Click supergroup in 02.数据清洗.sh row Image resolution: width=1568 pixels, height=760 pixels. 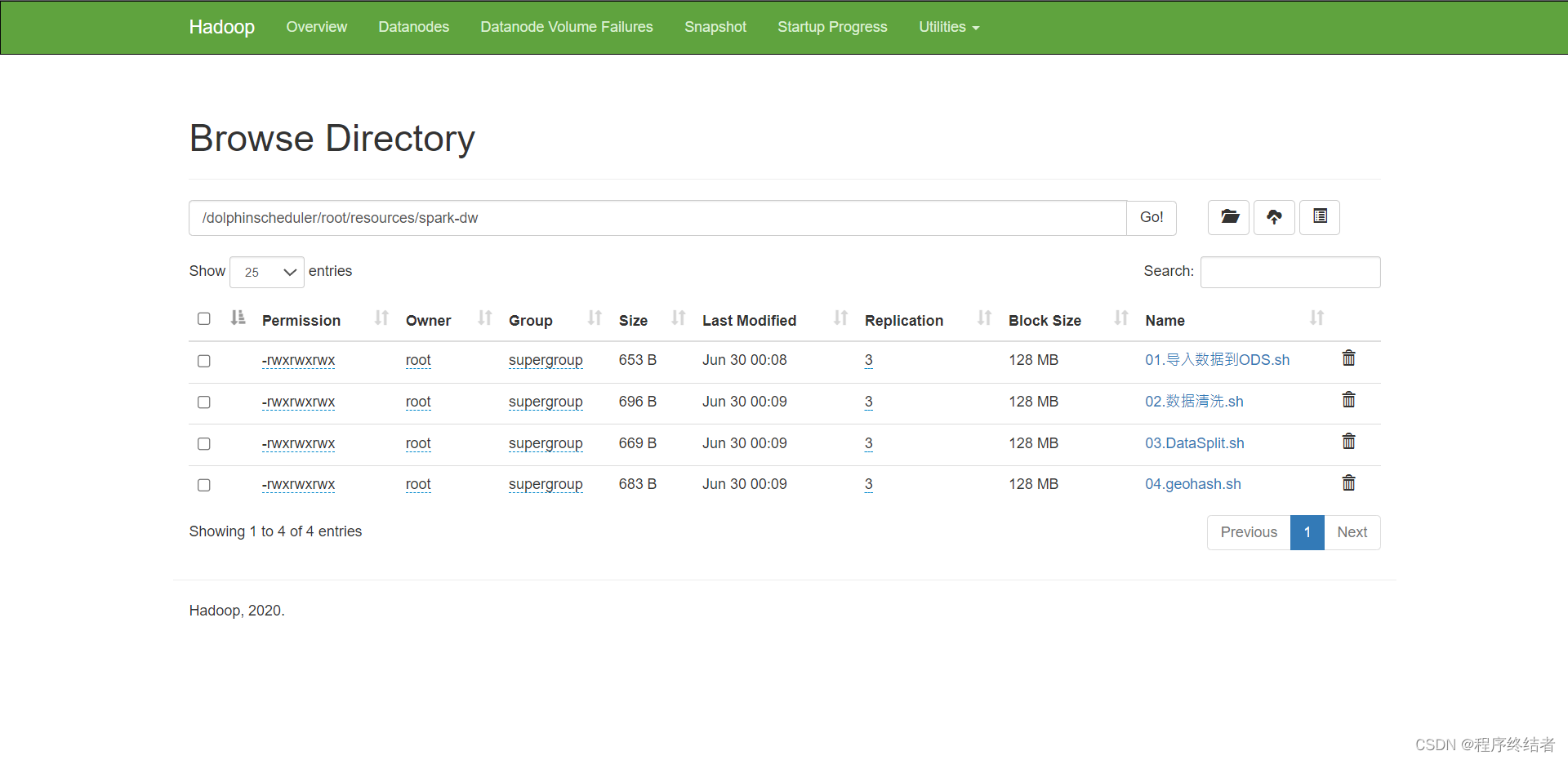coord(546,402)
